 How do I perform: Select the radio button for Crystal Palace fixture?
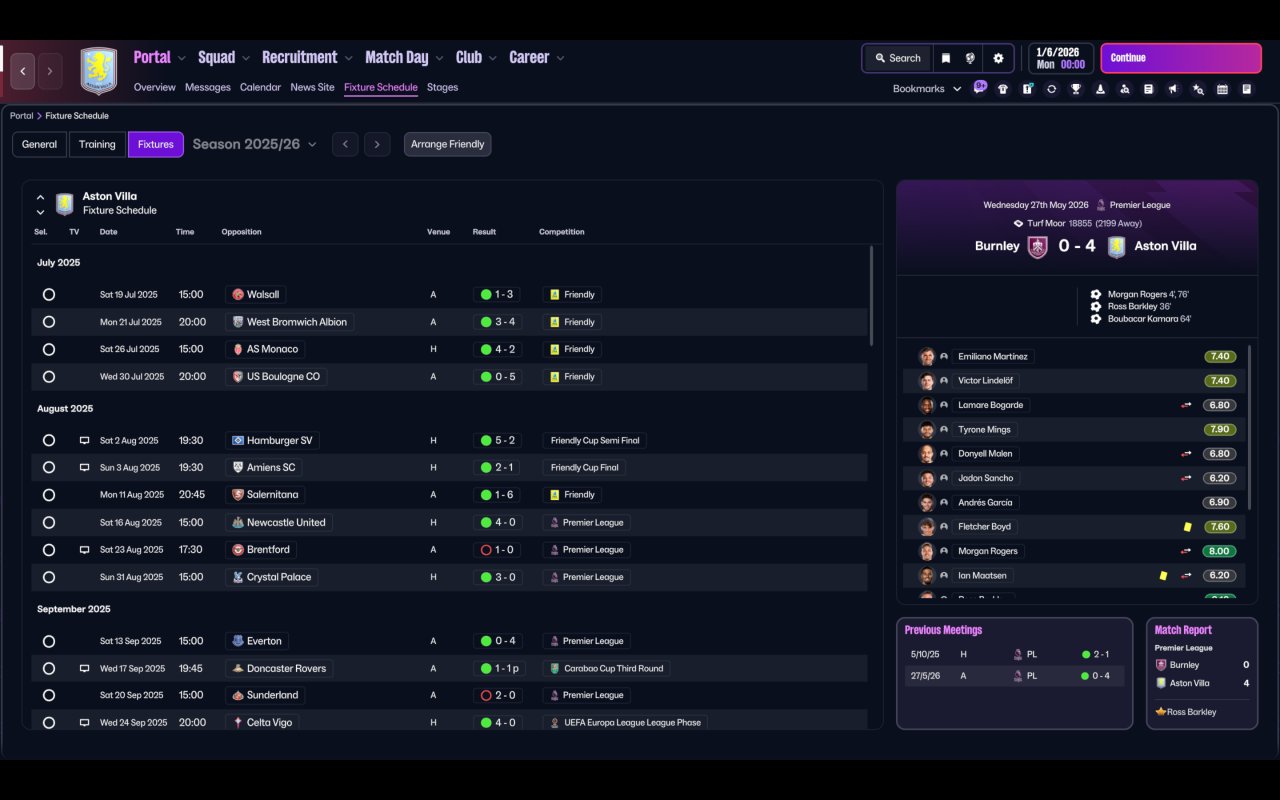(49, 577)
